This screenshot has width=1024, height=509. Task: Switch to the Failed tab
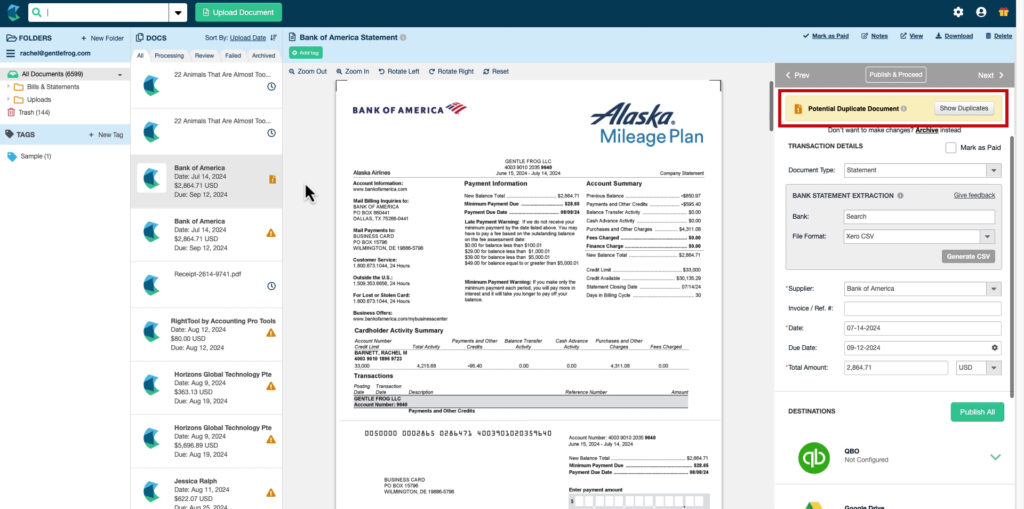pyautogui.click(x=232, y=56)
